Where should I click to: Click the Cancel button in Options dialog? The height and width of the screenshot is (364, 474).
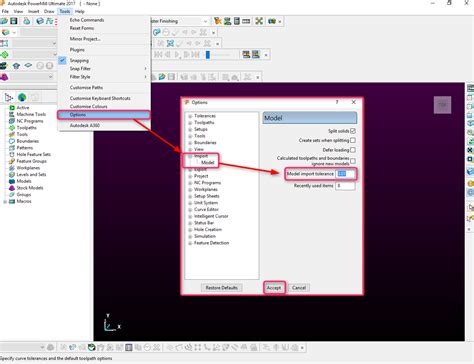point(299,288)
